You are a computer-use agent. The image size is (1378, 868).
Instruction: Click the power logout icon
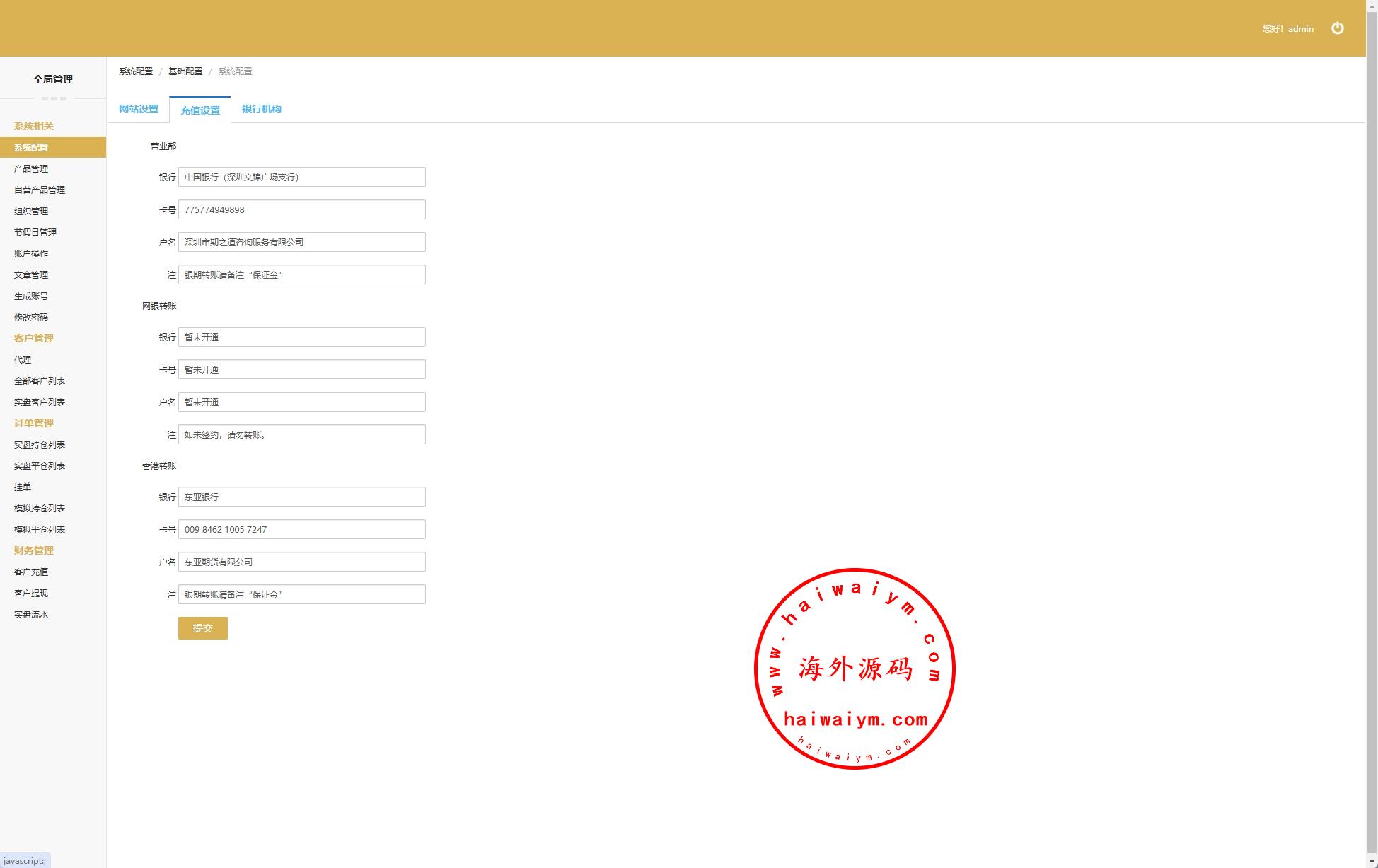click(1337, 28)
